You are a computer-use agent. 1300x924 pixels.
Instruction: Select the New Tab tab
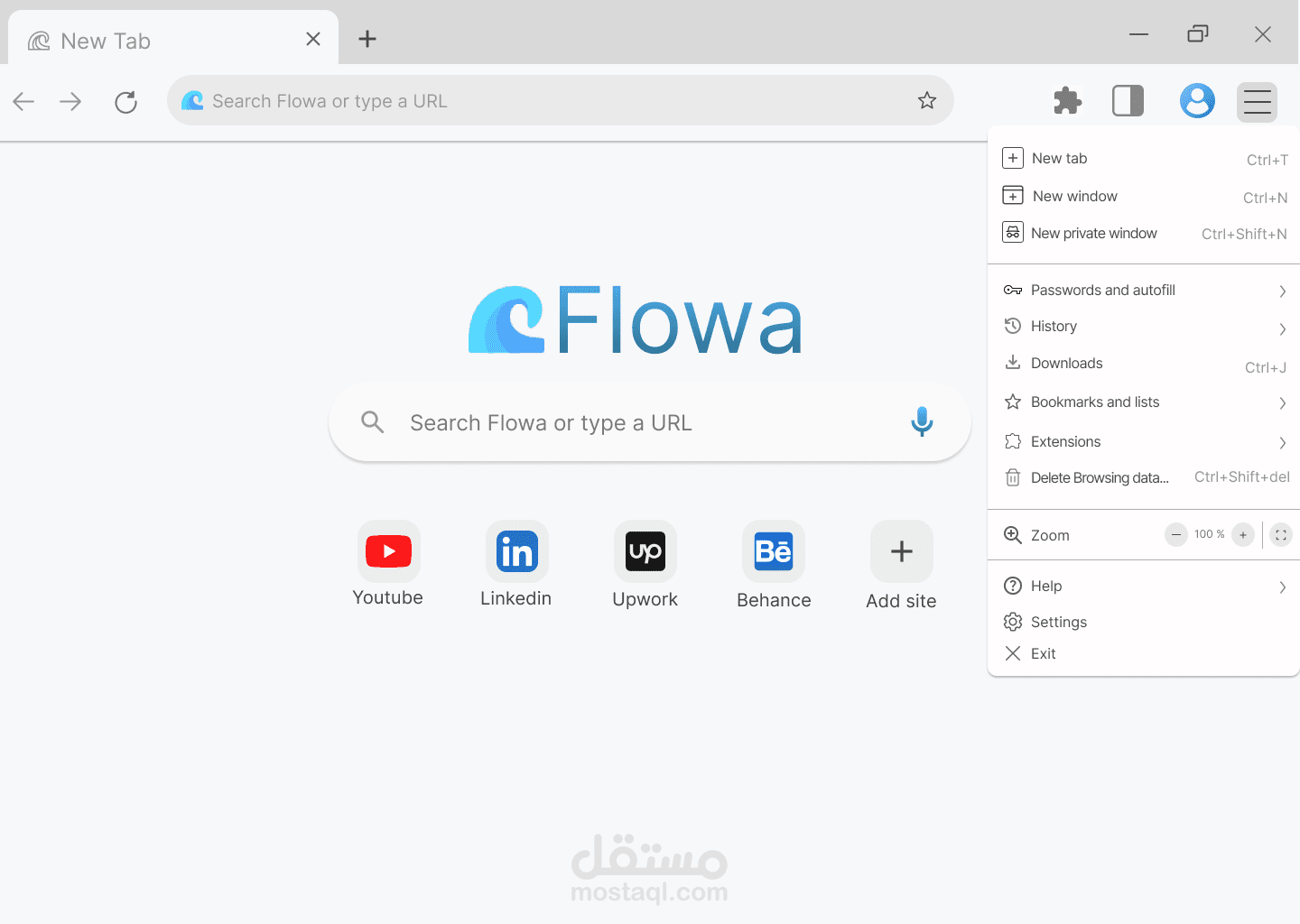tap(173, 38)
